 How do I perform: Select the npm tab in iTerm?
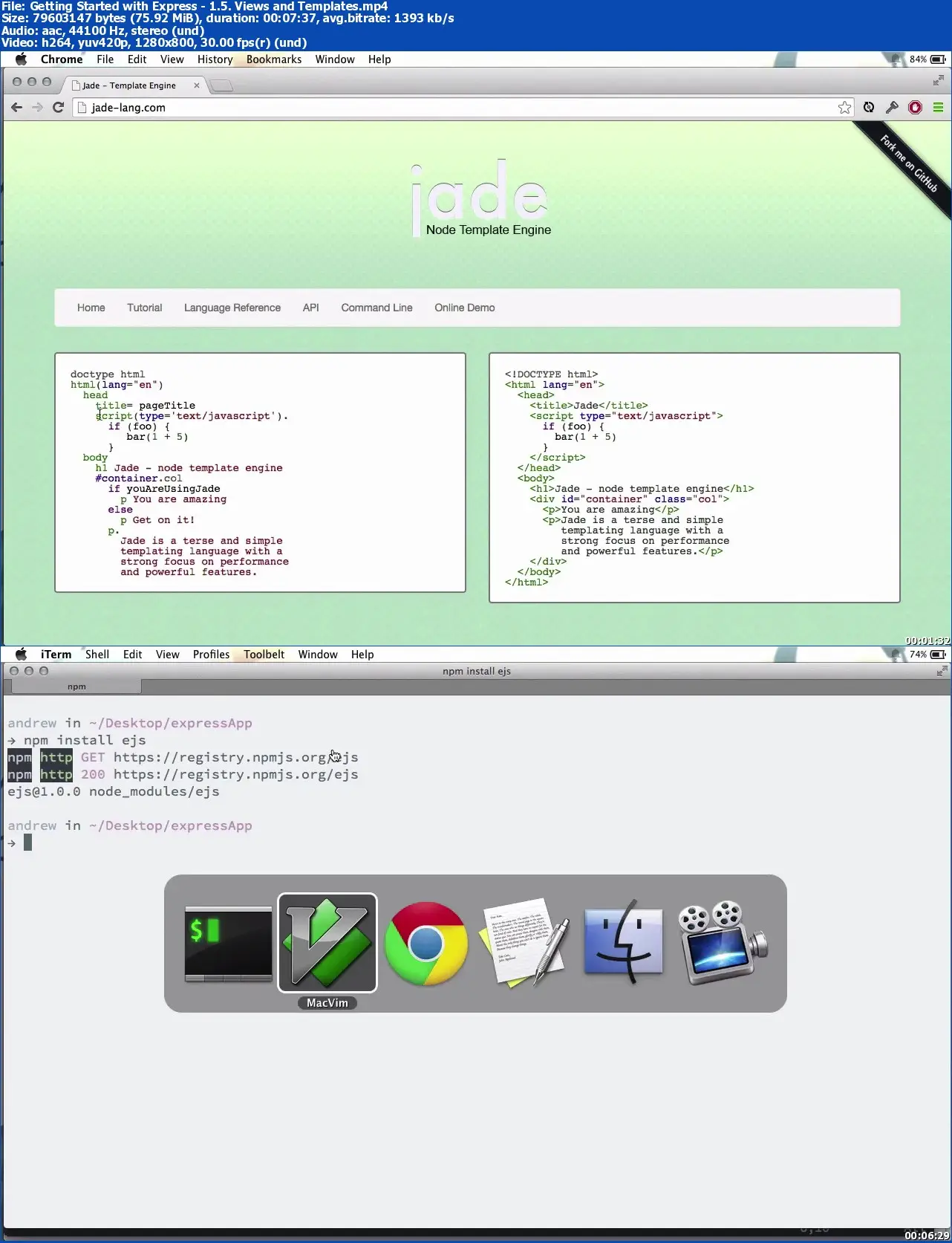[76, 687]
